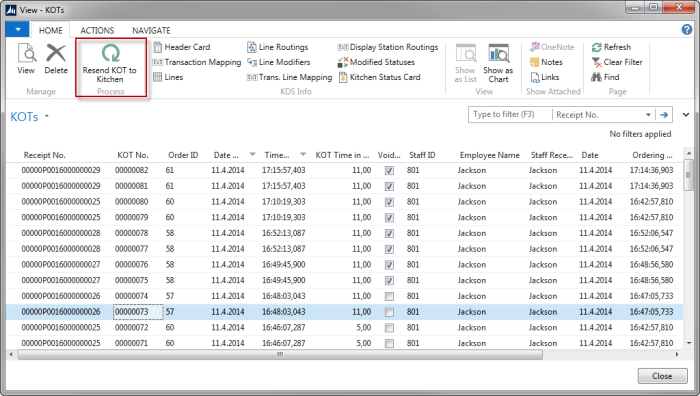Toggle Void checkbox for KOT 00000076
The height and width of the screenshot is (396, 700).
point(389,265)
